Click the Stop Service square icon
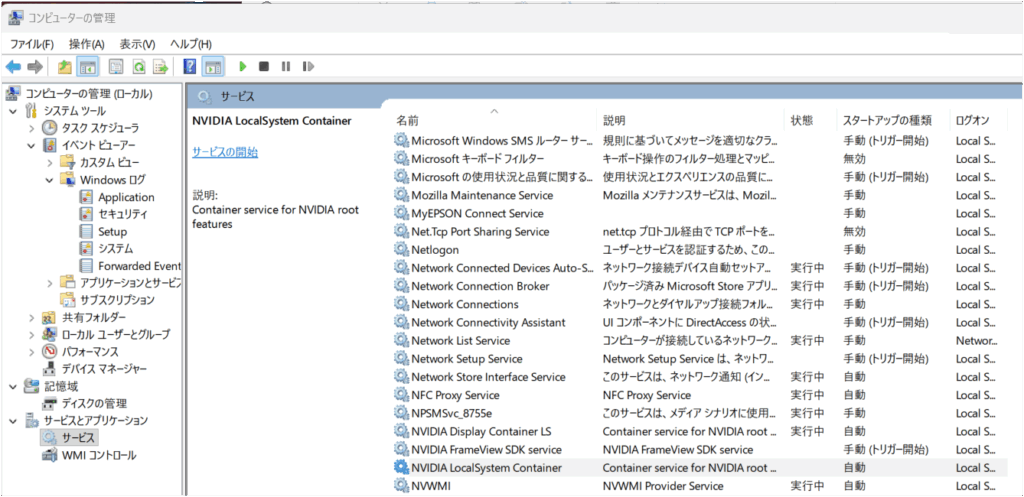Viewport: 1024px width, 497px height. [264, 67]
